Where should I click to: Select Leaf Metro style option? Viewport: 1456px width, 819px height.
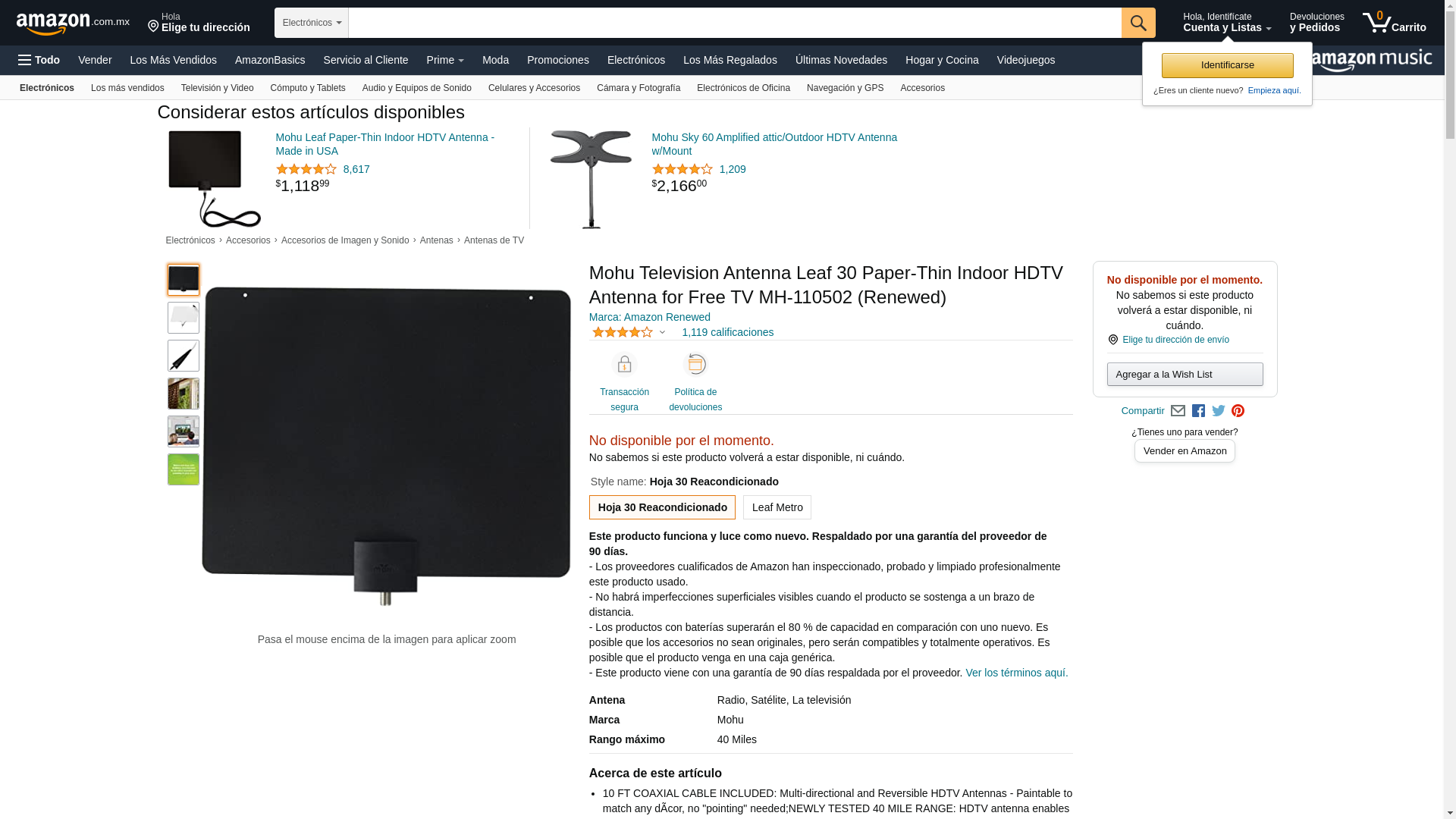(777, 507)
